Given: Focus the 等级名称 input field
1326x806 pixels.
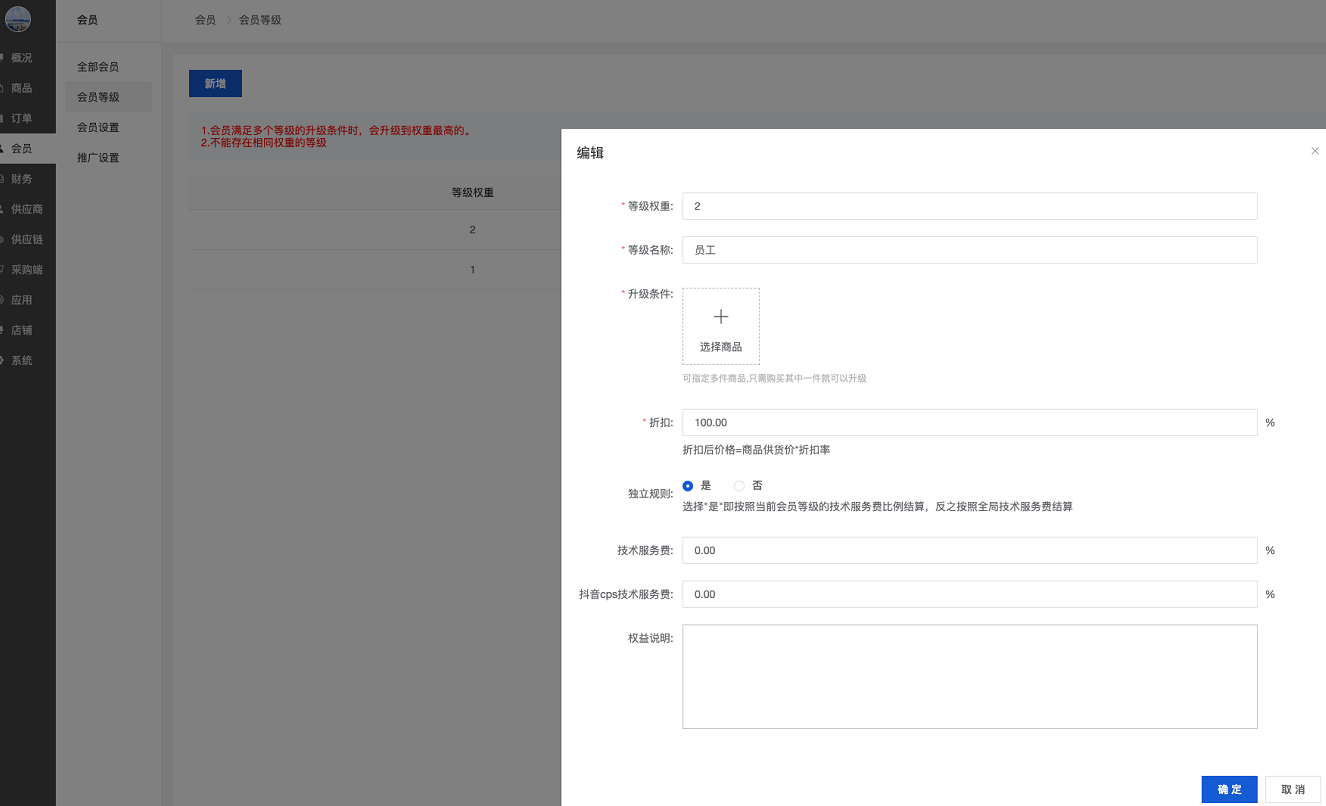Looking at the screenshot, I should coord(968,250).
